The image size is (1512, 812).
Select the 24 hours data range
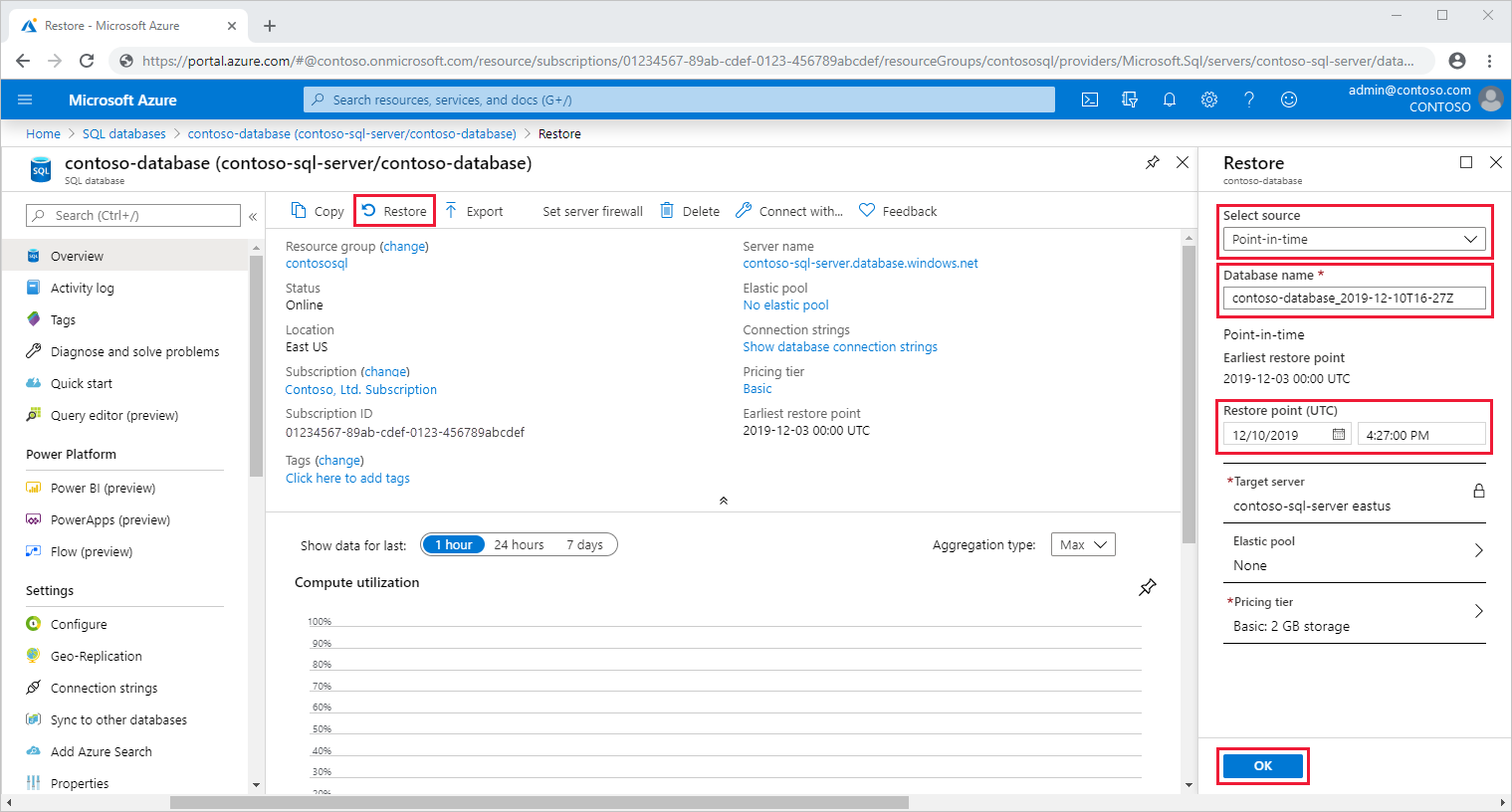pos(519,544)
